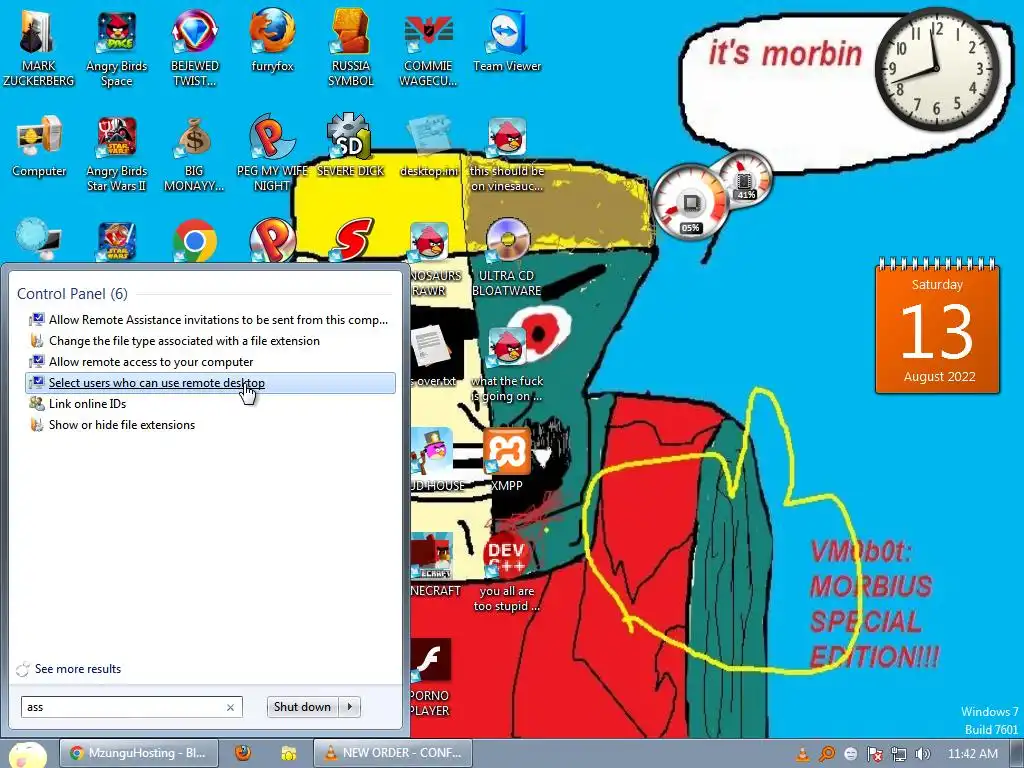Switch to MzunguHosting Chrome taskbar window
Viewport: 1024px width, 768px height.
[138, 753]
